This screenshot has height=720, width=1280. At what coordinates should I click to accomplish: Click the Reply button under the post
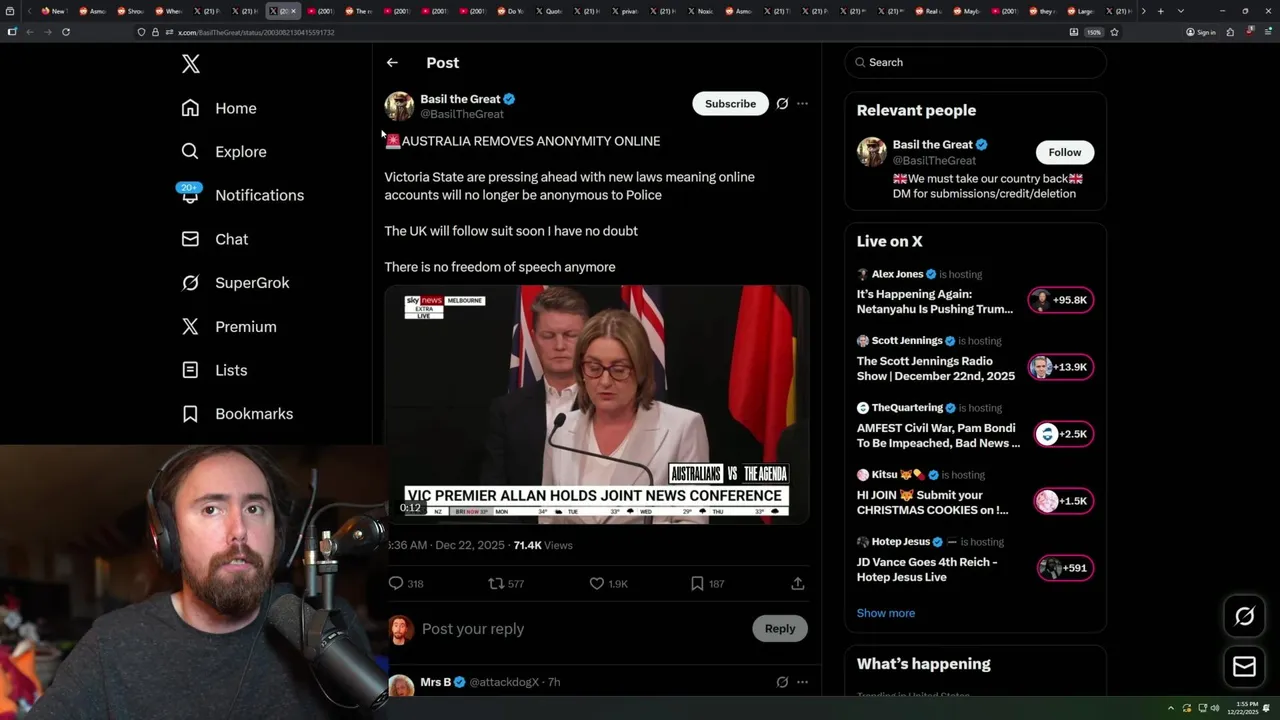pos(780,629)
